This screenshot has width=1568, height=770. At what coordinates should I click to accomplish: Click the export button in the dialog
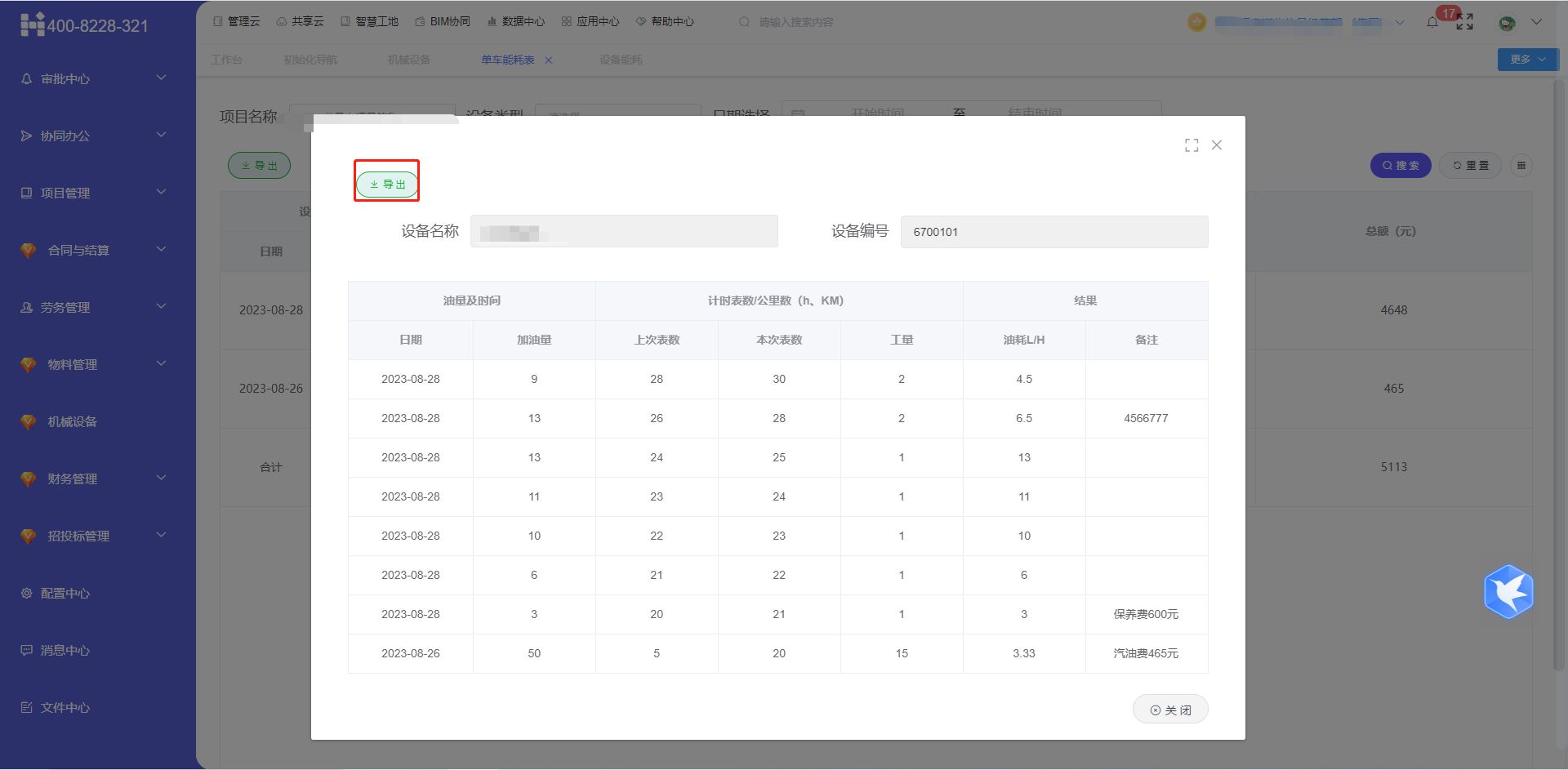click(x=387, y=184)
